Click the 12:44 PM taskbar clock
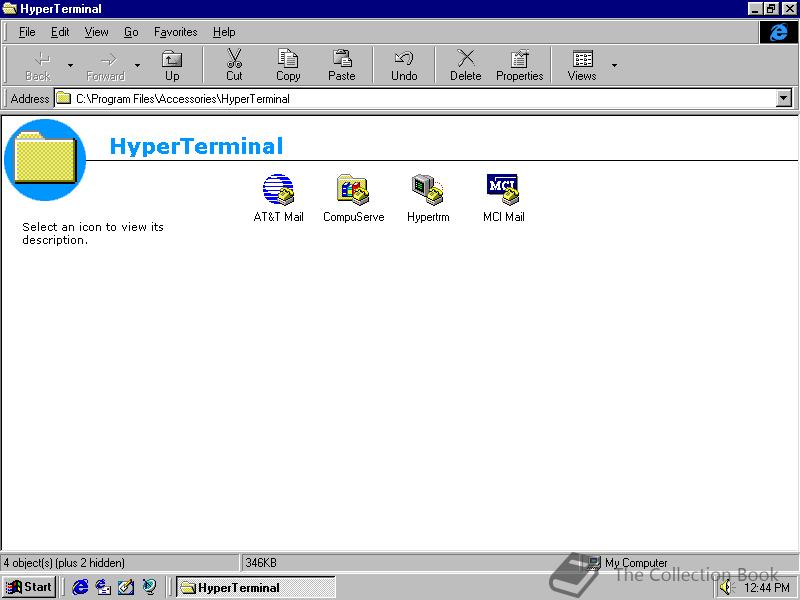Image resolution: width=800 pixels, height=600 pixels. [767, 588]
